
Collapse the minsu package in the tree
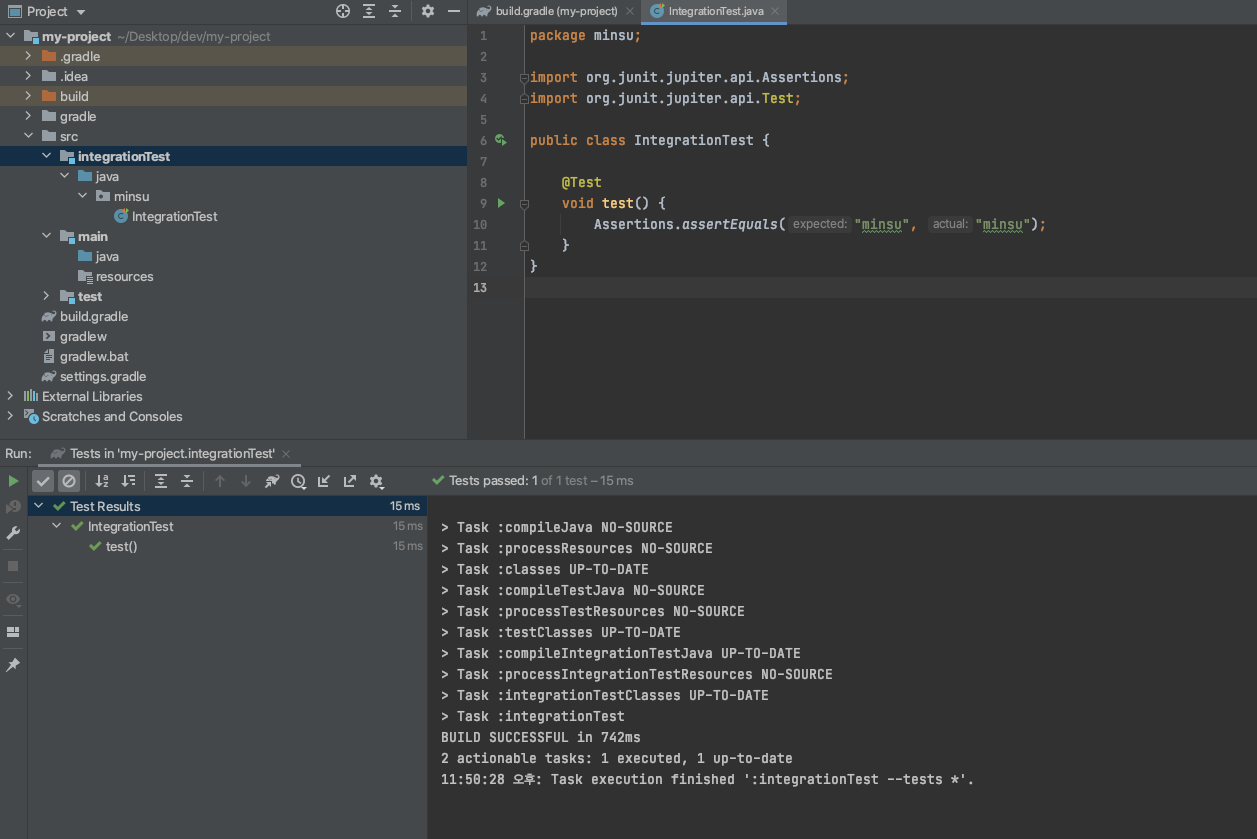click(x=82, y=196)
